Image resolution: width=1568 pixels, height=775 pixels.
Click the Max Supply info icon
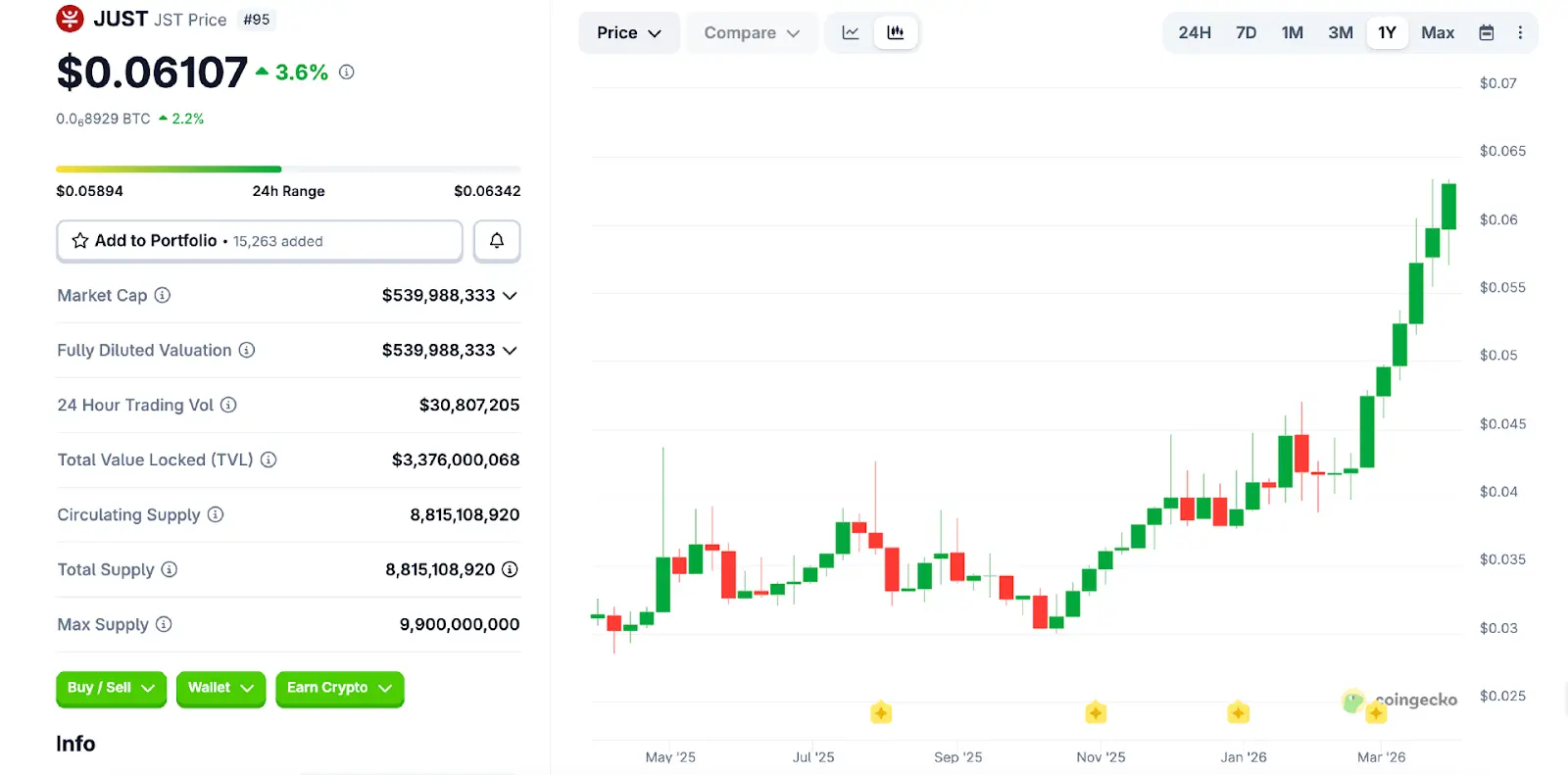coord(164,624)
